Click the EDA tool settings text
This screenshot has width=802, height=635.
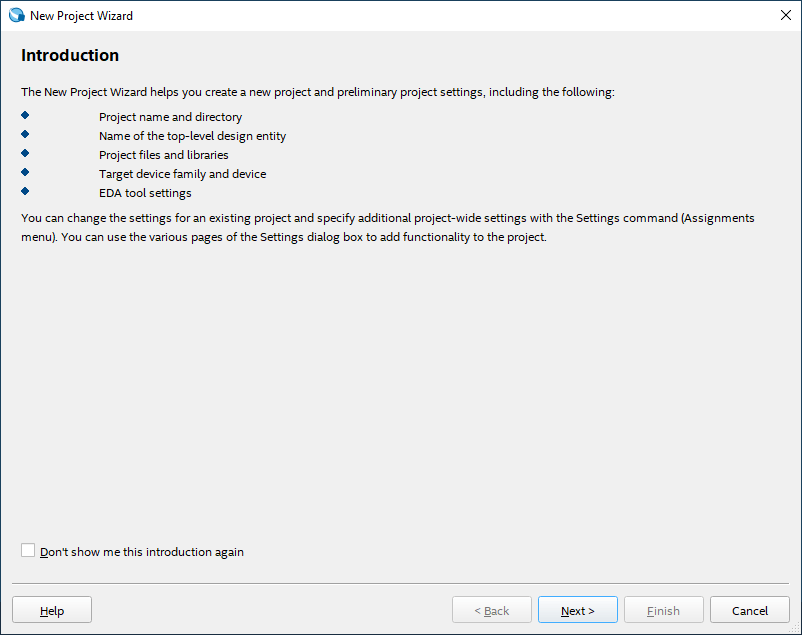[145, 193]
